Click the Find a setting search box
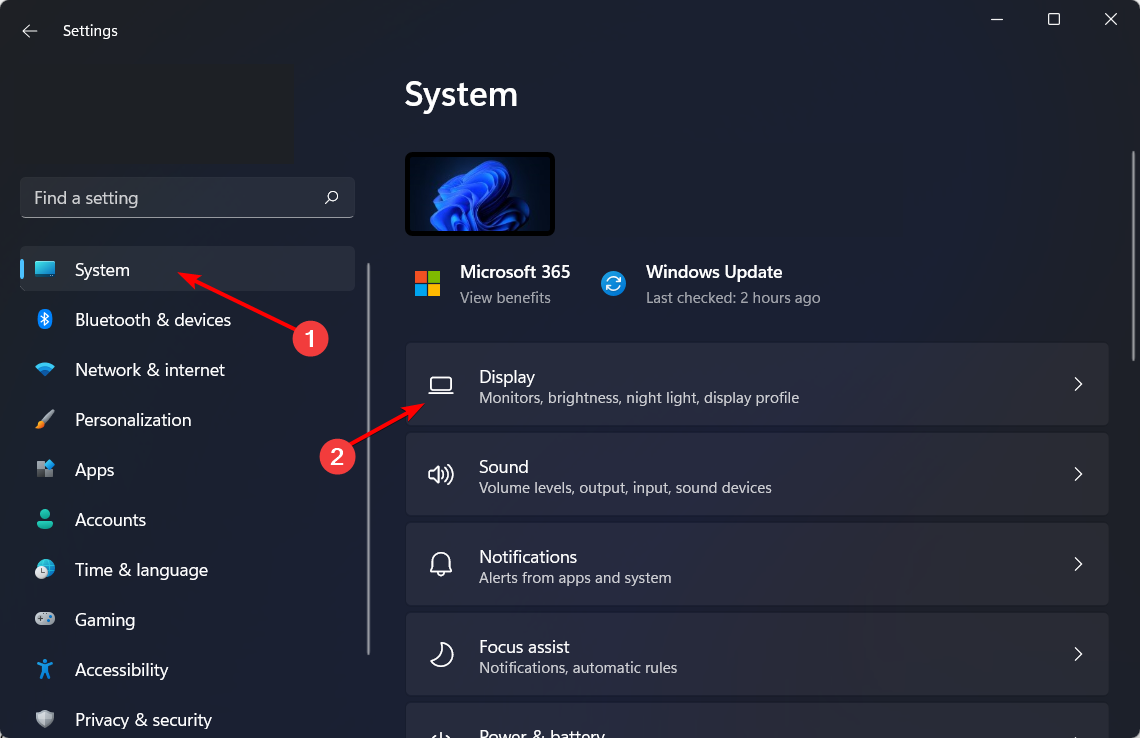The width and height of the screenshot is (1140, 738). pos(188,197)
